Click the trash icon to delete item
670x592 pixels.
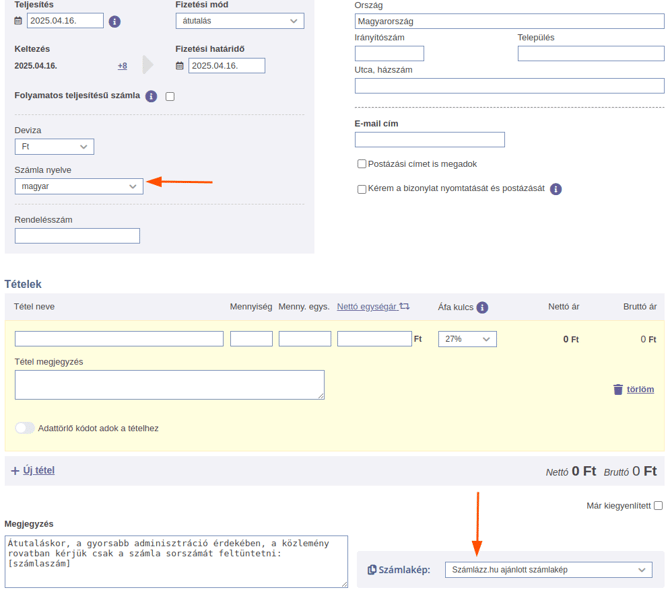[x=617, y=389]
